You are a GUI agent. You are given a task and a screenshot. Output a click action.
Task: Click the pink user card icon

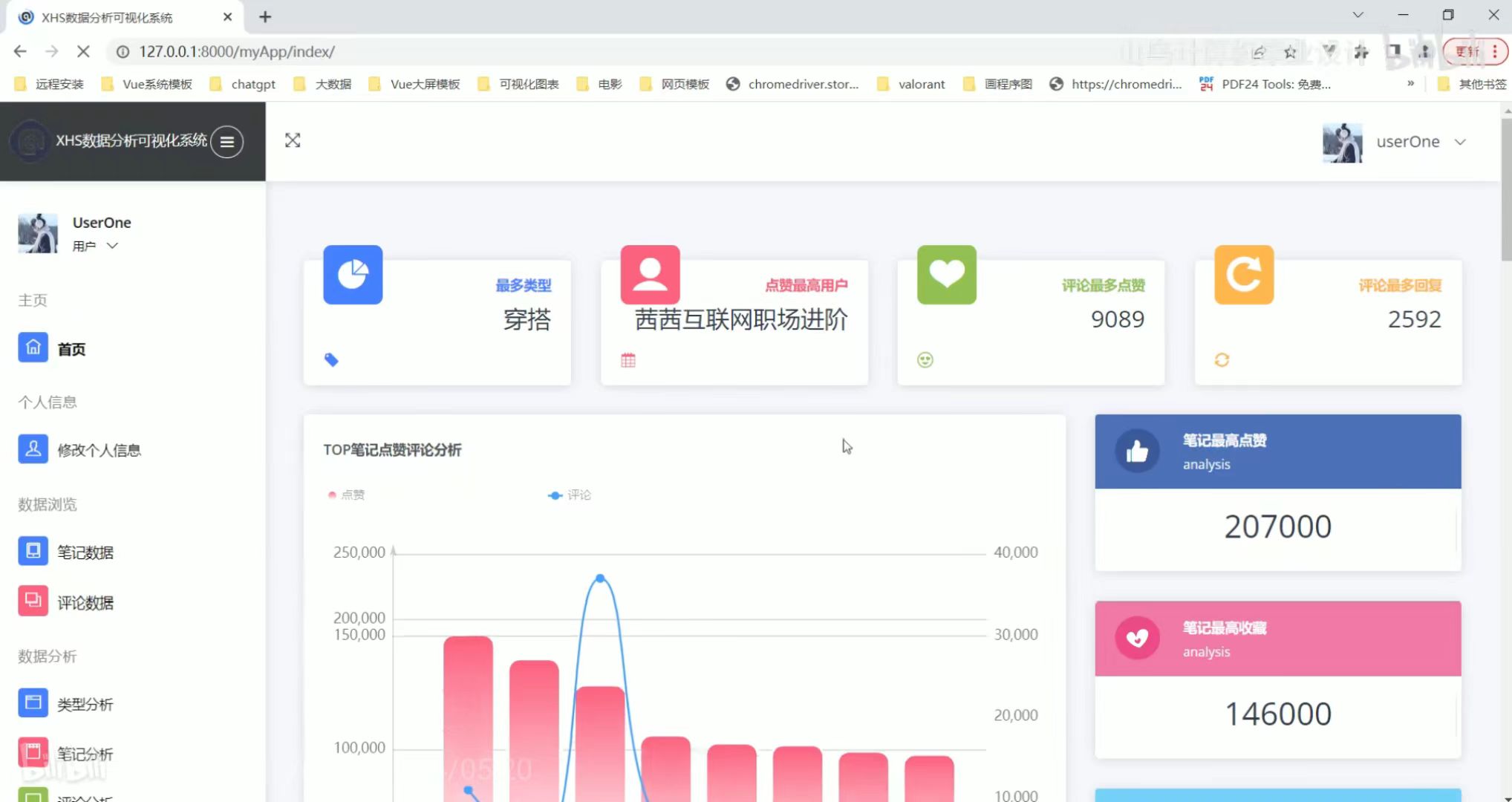click(x=650, y=275)
